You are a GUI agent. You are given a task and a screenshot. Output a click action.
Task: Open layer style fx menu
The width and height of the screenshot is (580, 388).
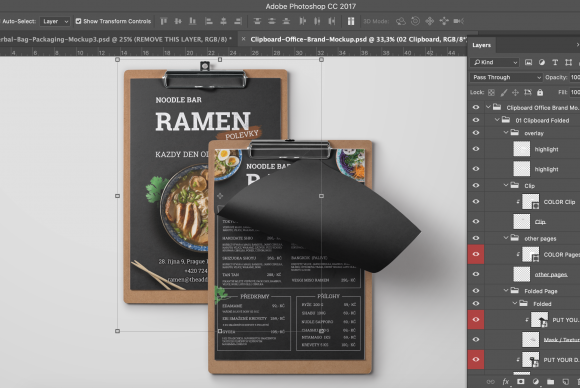(x=506, y=382)
